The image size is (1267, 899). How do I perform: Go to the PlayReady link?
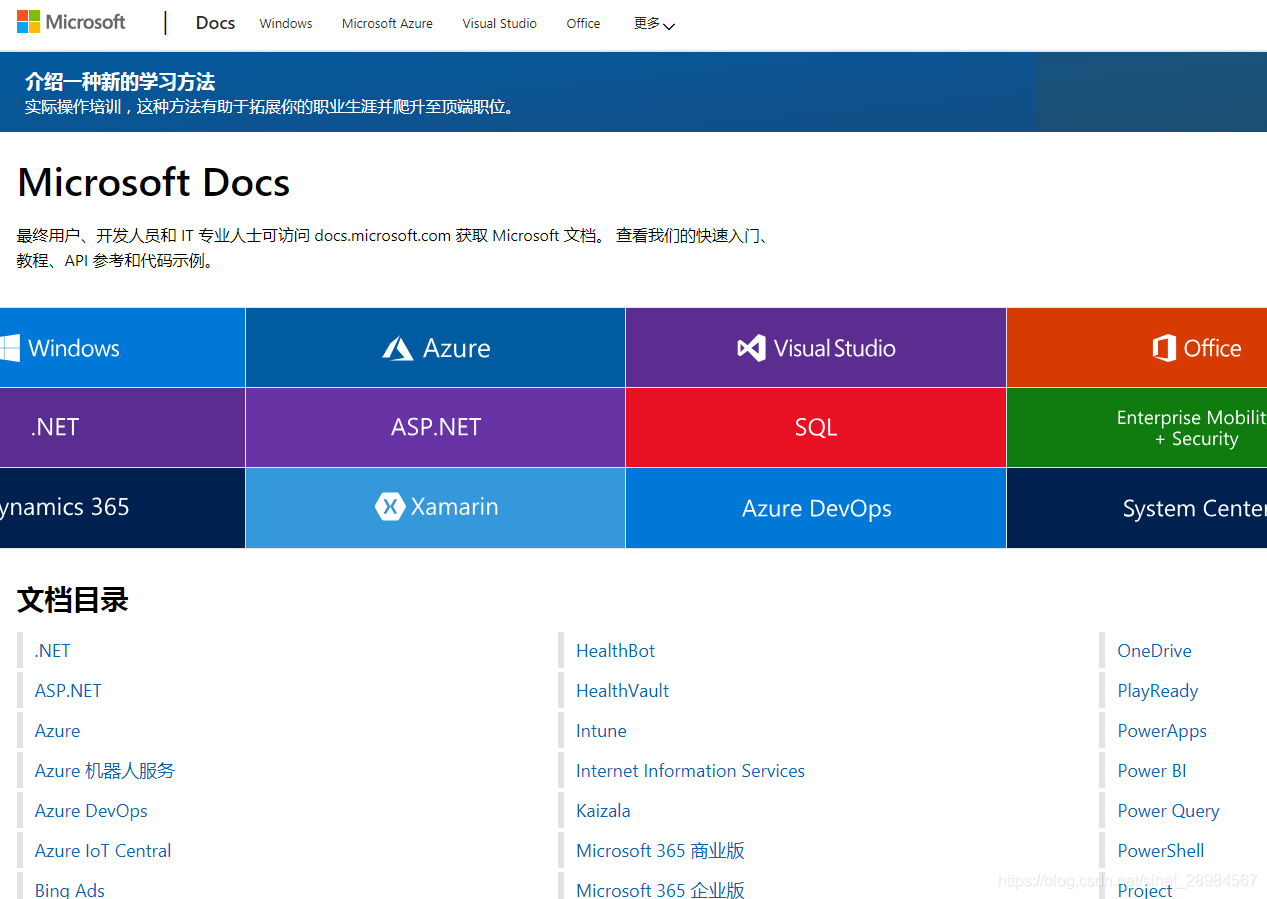tap(1157, 691)
